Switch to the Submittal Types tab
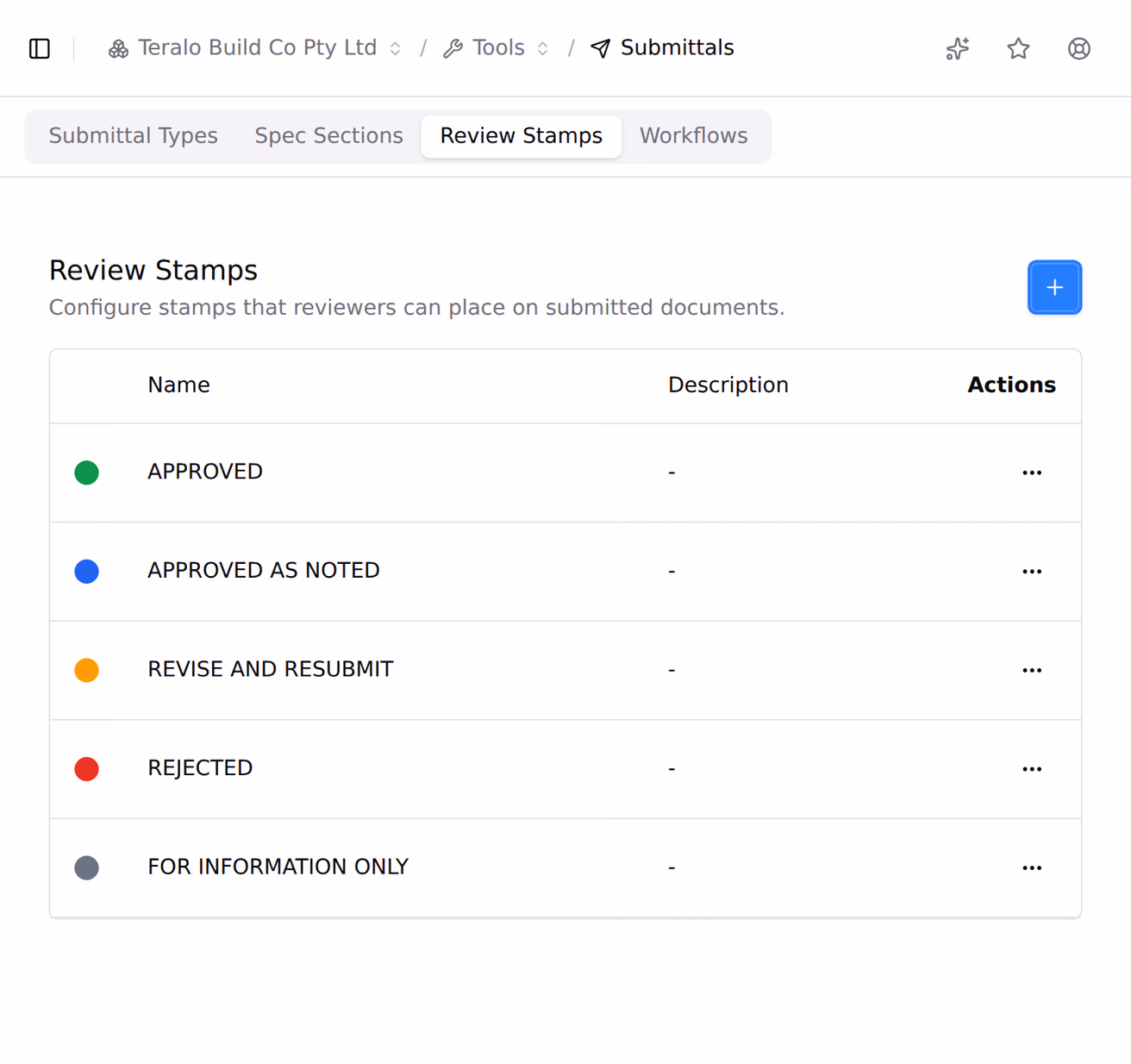This screenshot has height=1064, width=1131. coord(134,136)
